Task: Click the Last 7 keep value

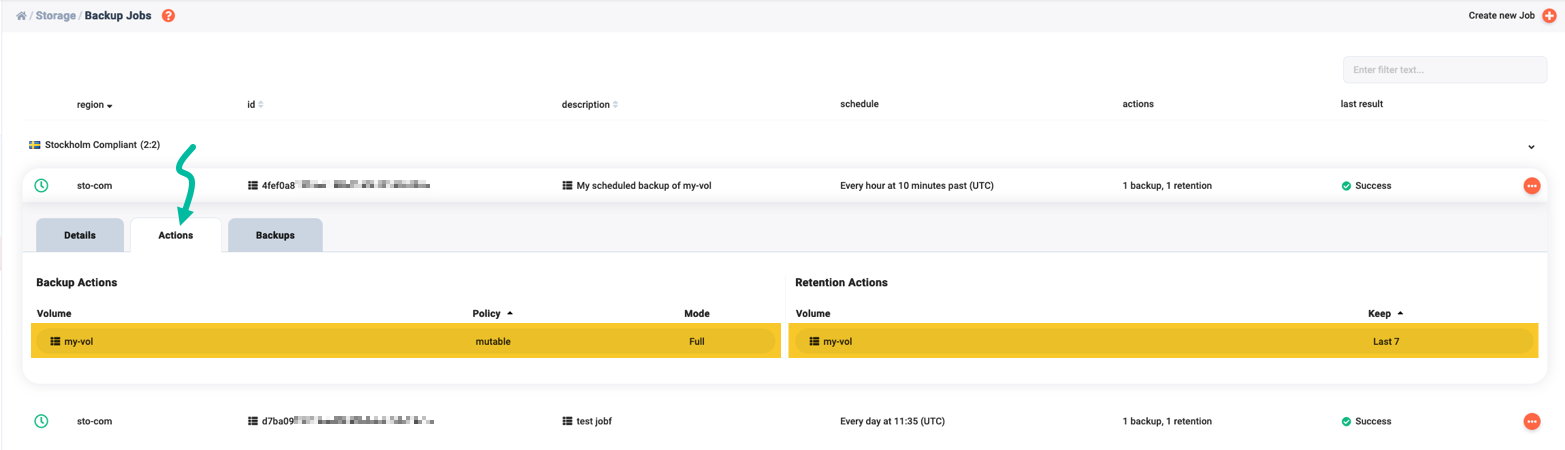Action: (1386, 341)
